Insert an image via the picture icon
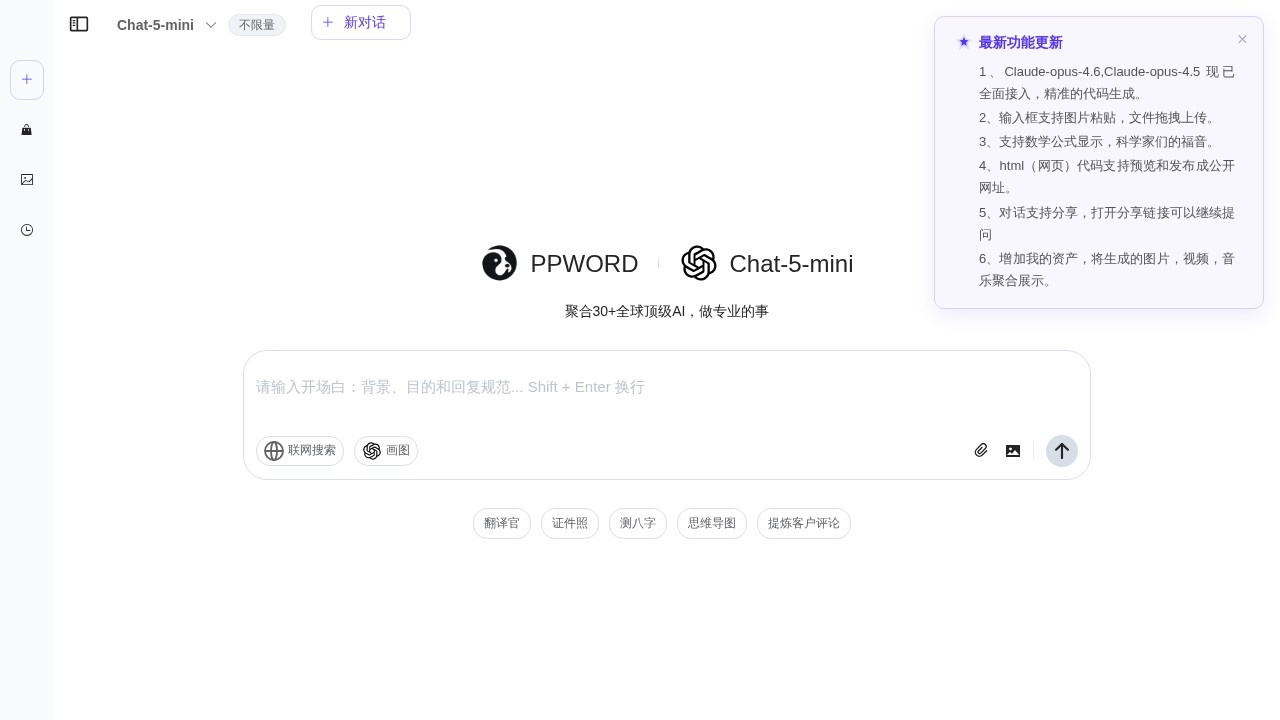 click(1013, 451)
